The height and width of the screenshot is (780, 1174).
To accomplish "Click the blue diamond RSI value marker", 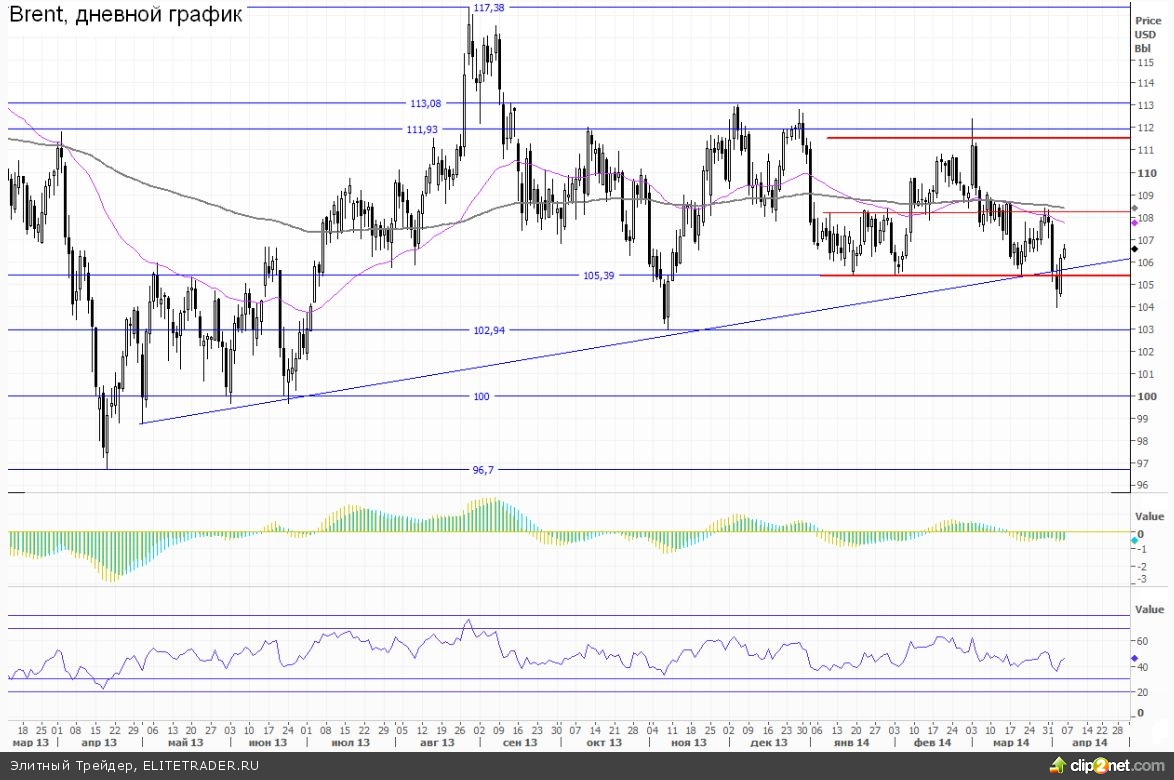I will 1134,659.
